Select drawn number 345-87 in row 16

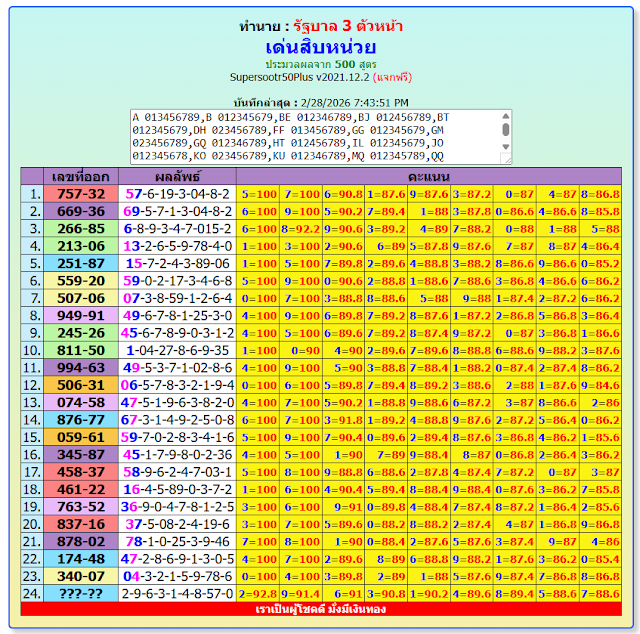tap(81, 455)
